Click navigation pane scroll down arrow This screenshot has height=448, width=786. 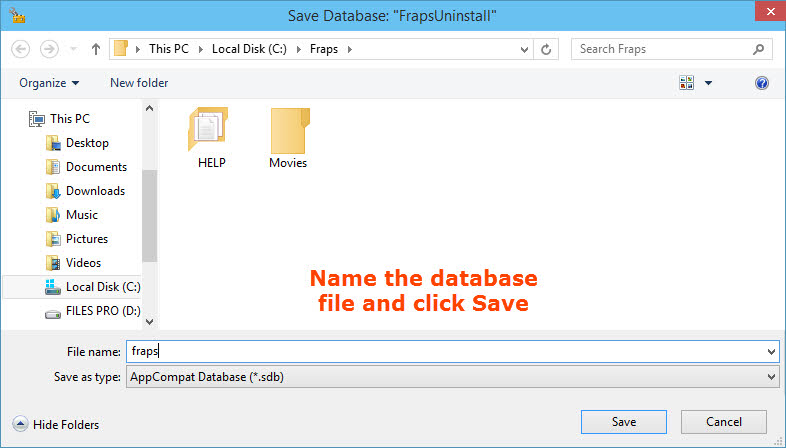click(x=149, y=322)
